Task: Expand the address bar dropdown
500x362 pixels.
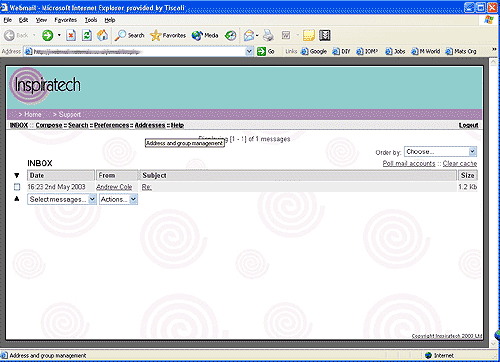Action: pos(249,51)
